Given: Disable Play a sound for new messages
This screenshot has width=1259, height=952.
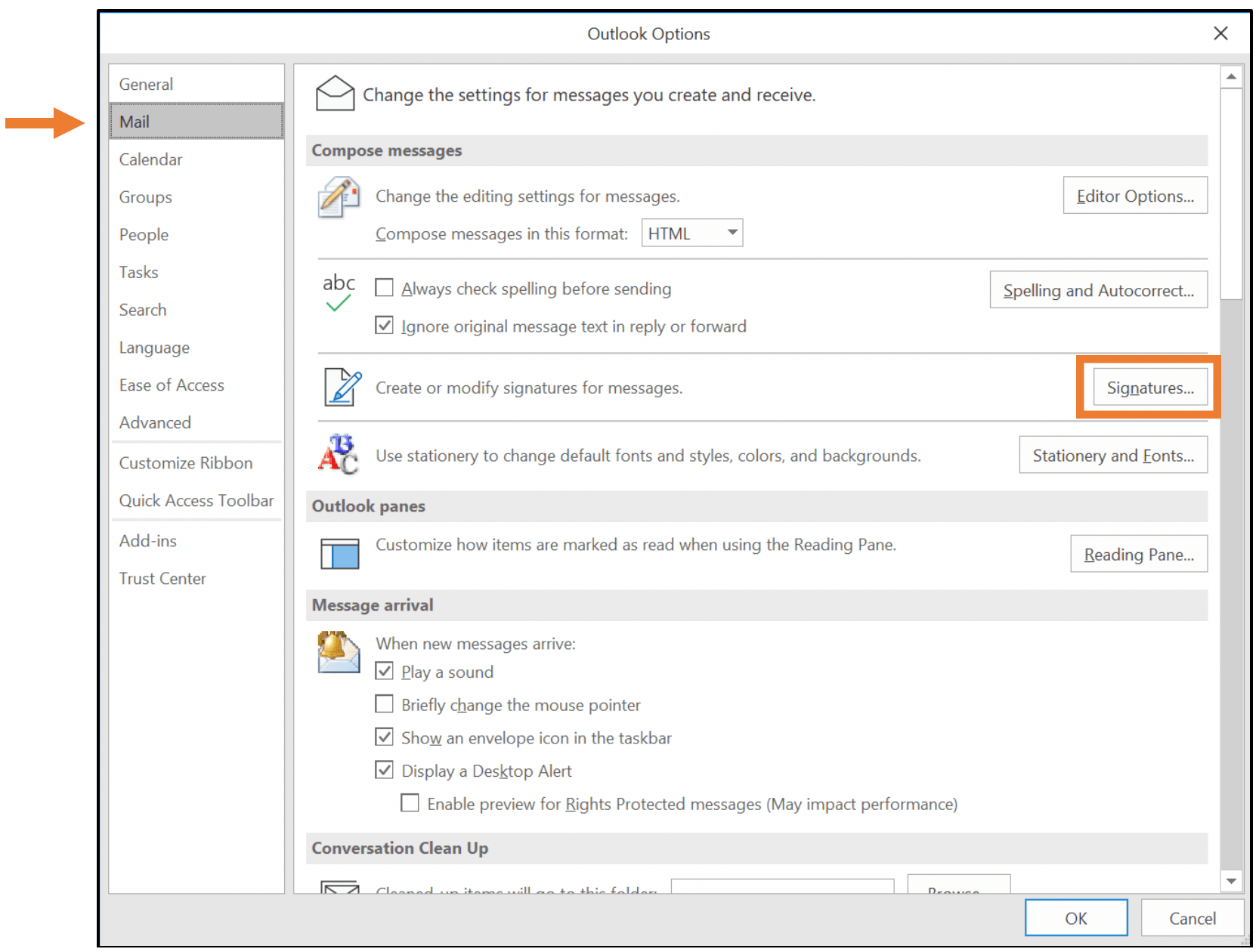Looking at the screenshot, I should [x=385, y=670].
